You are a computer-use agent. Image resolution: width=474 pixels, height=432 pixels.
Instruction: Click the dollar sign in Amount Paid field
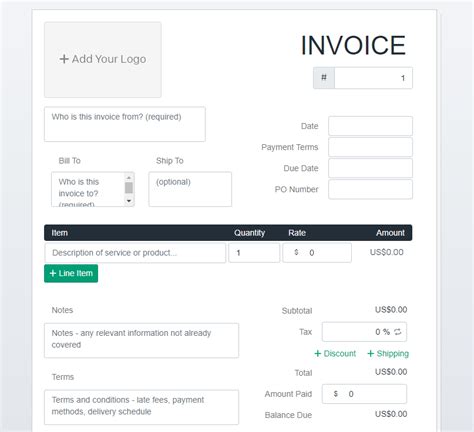(336, 394)
